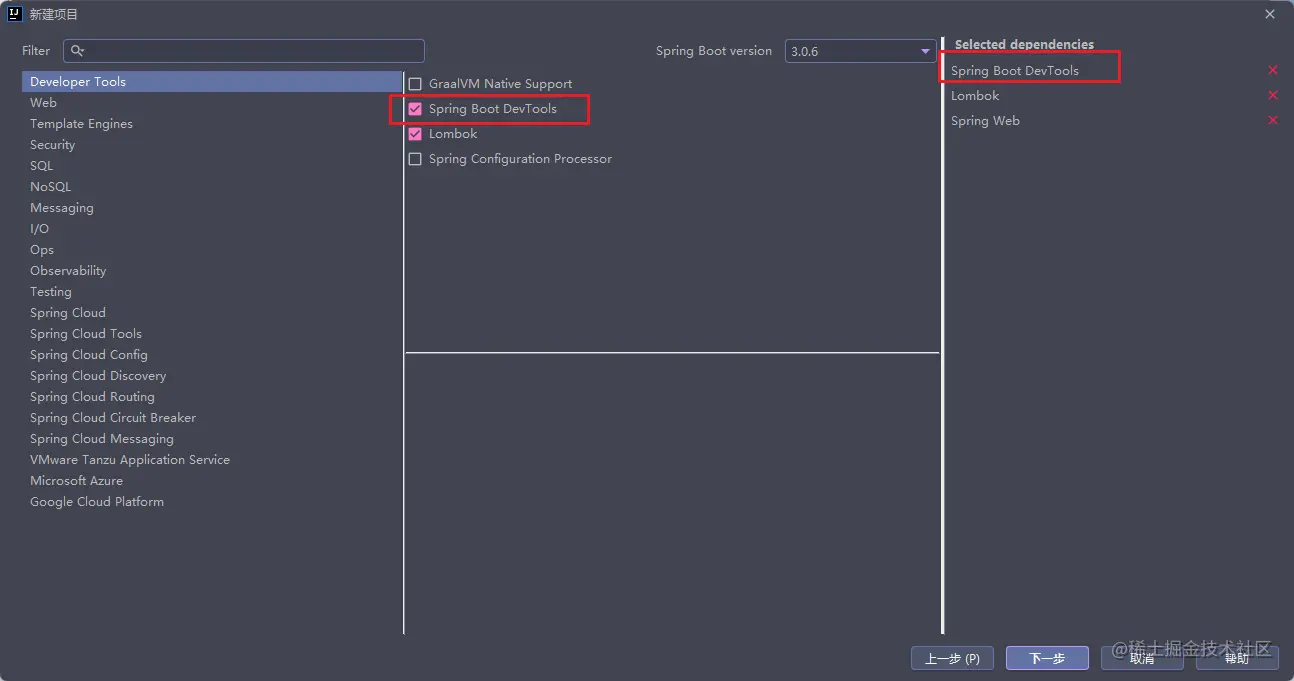Click the 下一步 next button

1047,658
